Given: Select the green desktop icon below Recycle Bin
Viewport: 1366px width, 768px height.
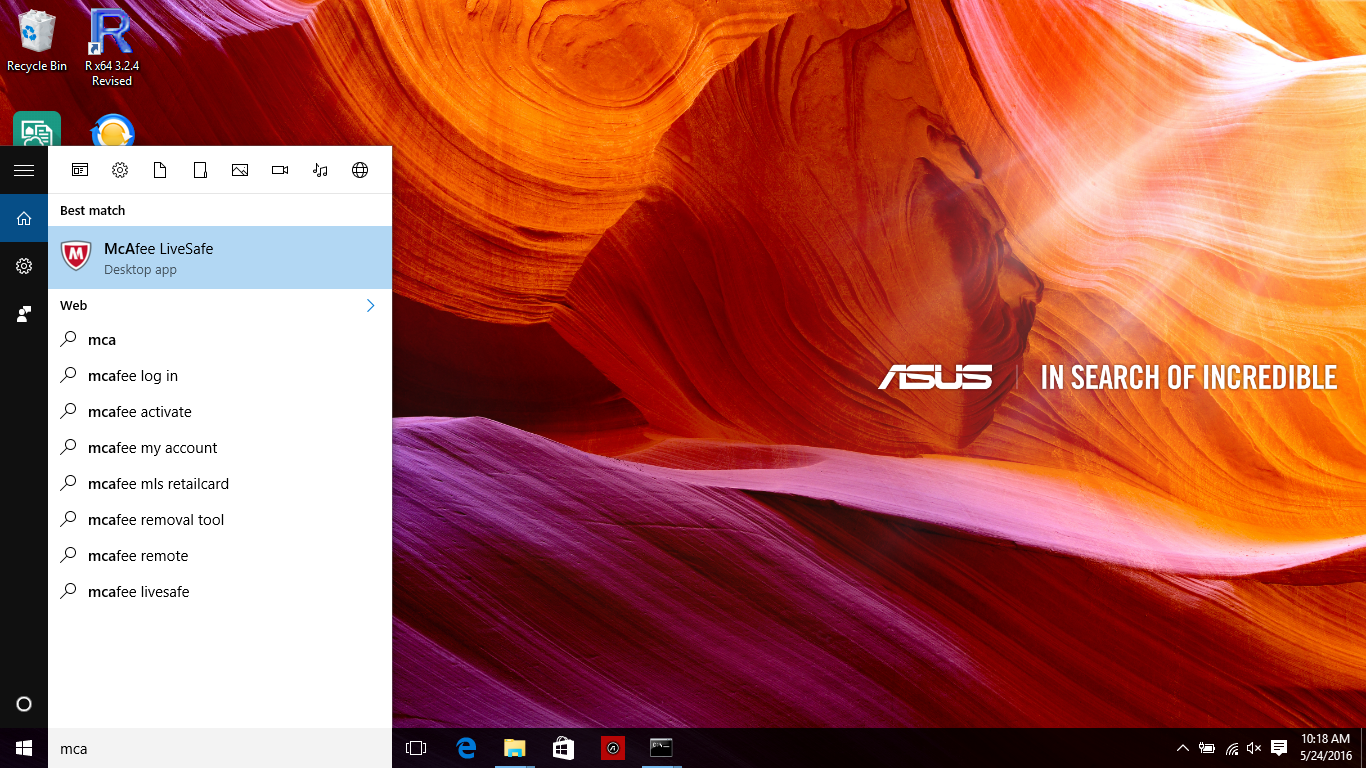Looking at the screenshot, I should pyautogui.click(x=37, y=130).
